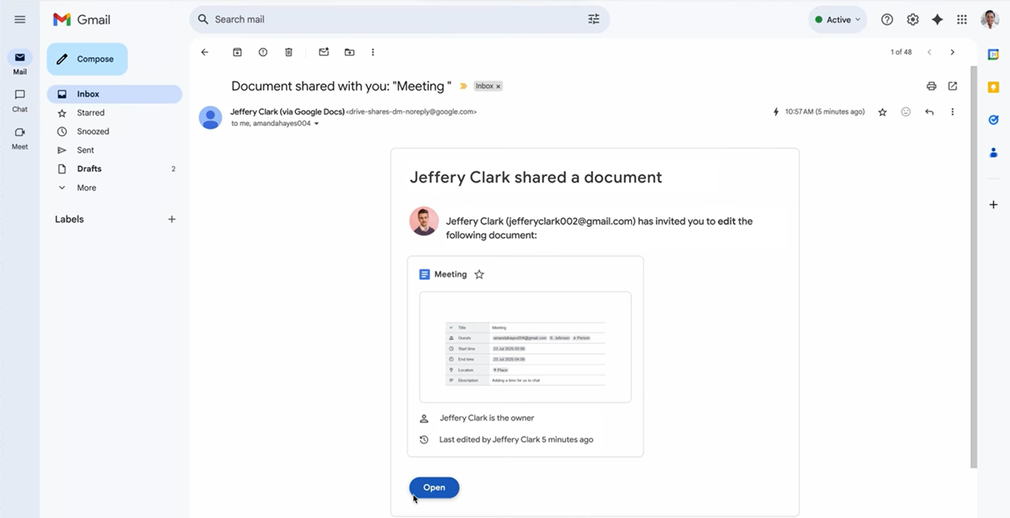The height and width of the screenshot is (518, 1010).
Task: Delete the email with trash icon
Action: coord(289,52)
